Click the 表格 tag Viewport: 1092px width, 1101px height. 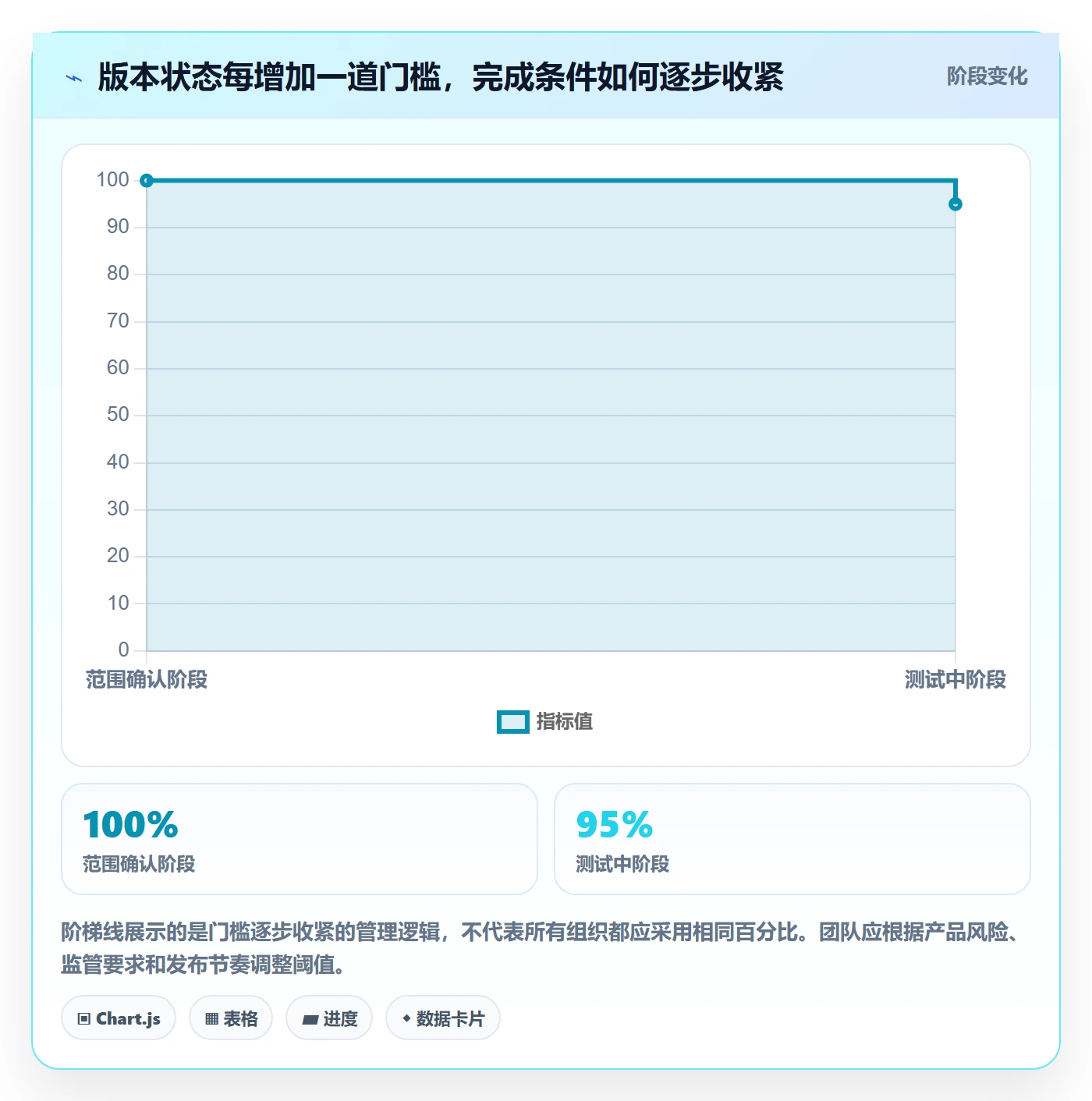[231, 1018]
